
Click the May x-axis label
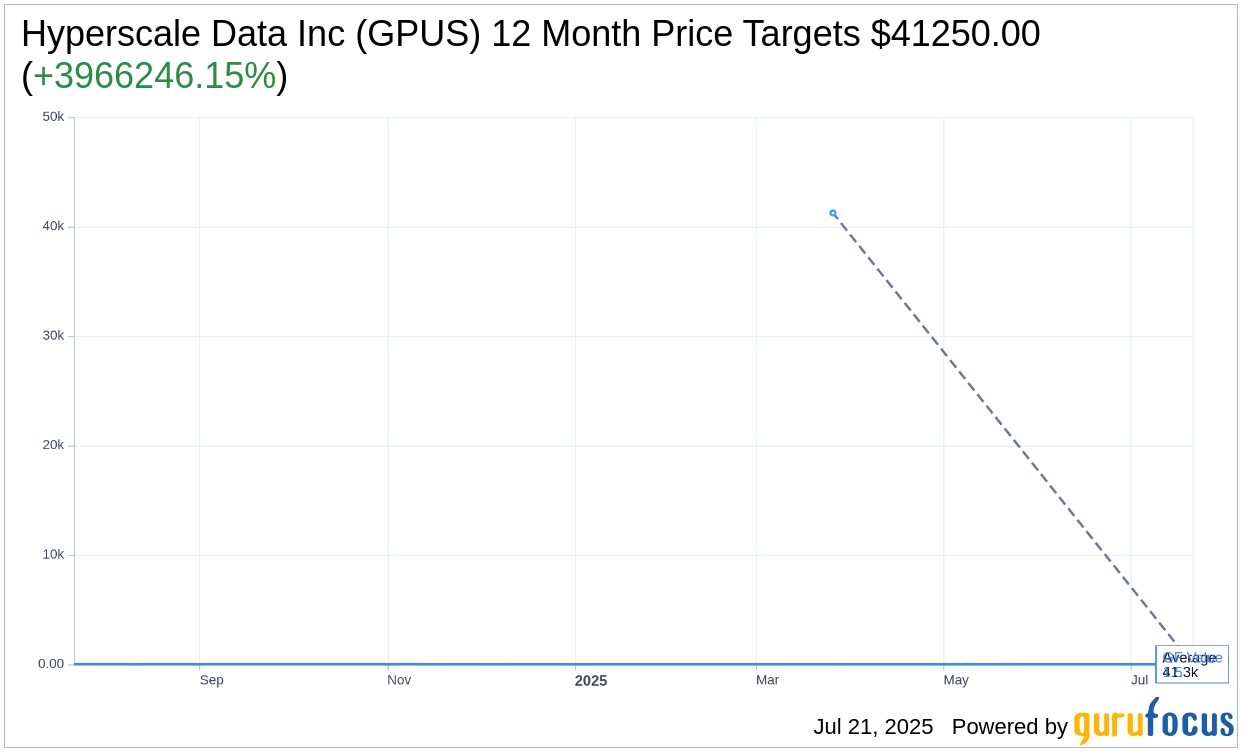point(956,680)
